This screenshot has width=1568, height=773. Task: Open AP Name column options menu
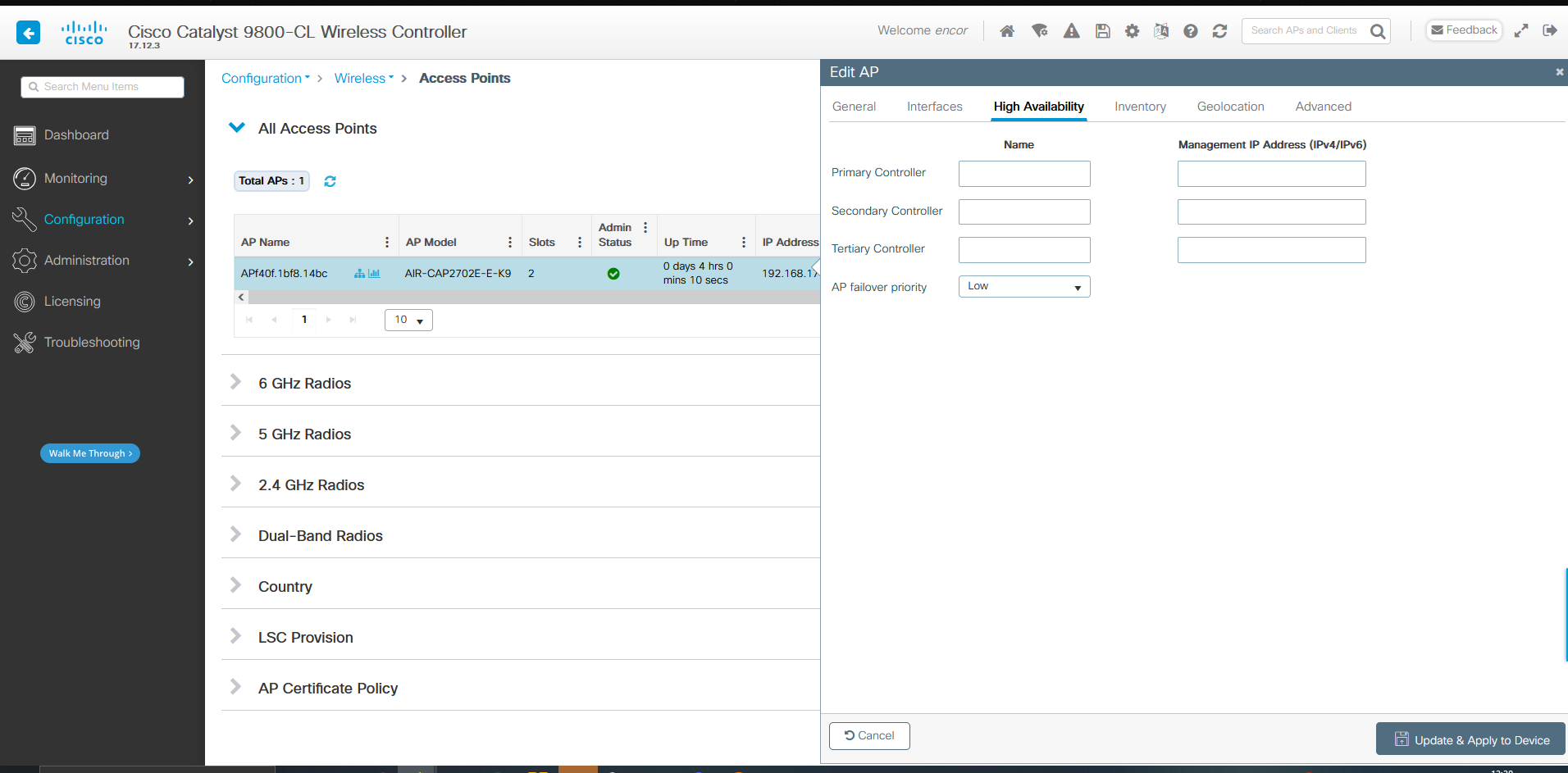coord(387,243)
